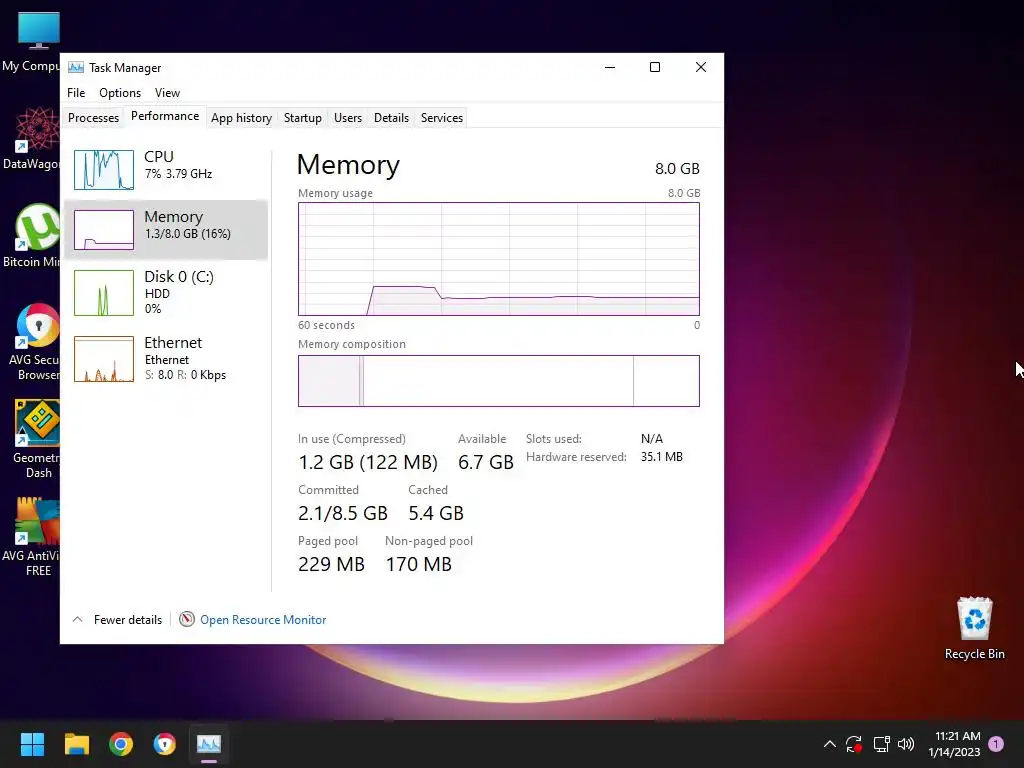Click the Task Manager title bar icon
Screen dimensions: 1024x768
[76, 67]
